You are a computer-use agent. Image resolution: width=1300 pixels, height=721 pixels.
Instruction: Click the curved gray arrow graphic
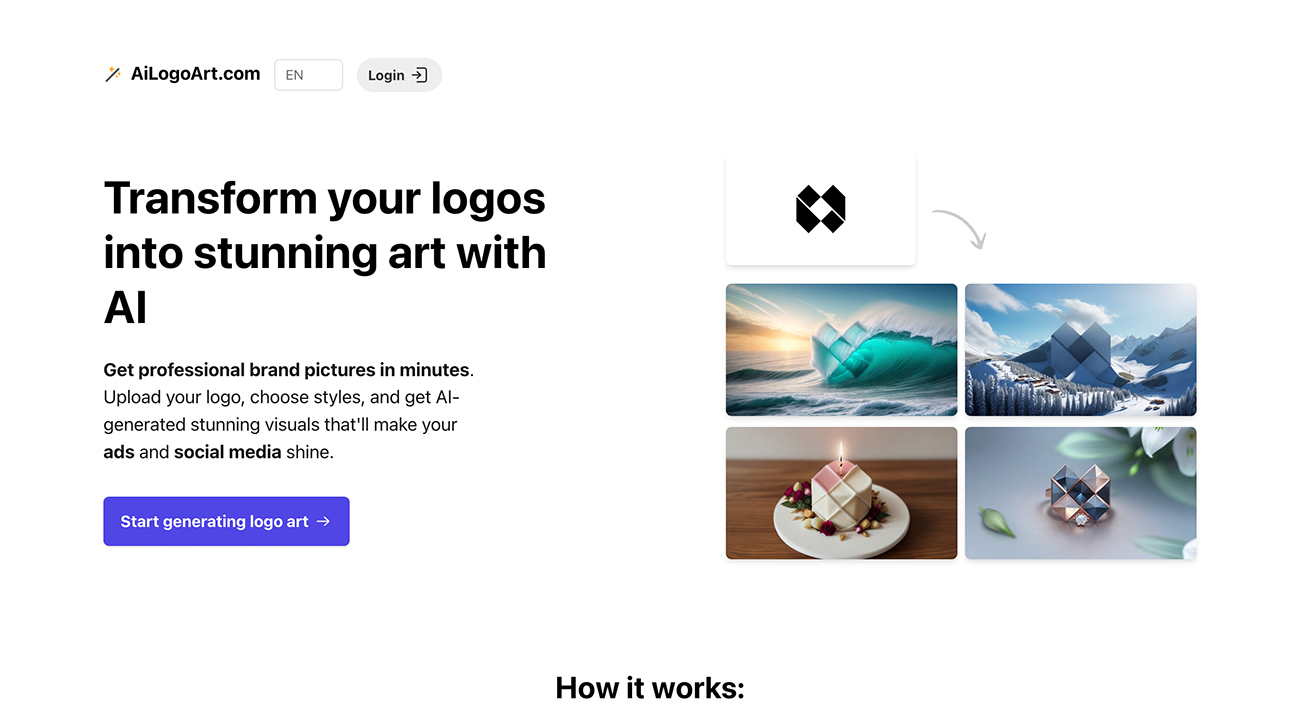(959, 229)
